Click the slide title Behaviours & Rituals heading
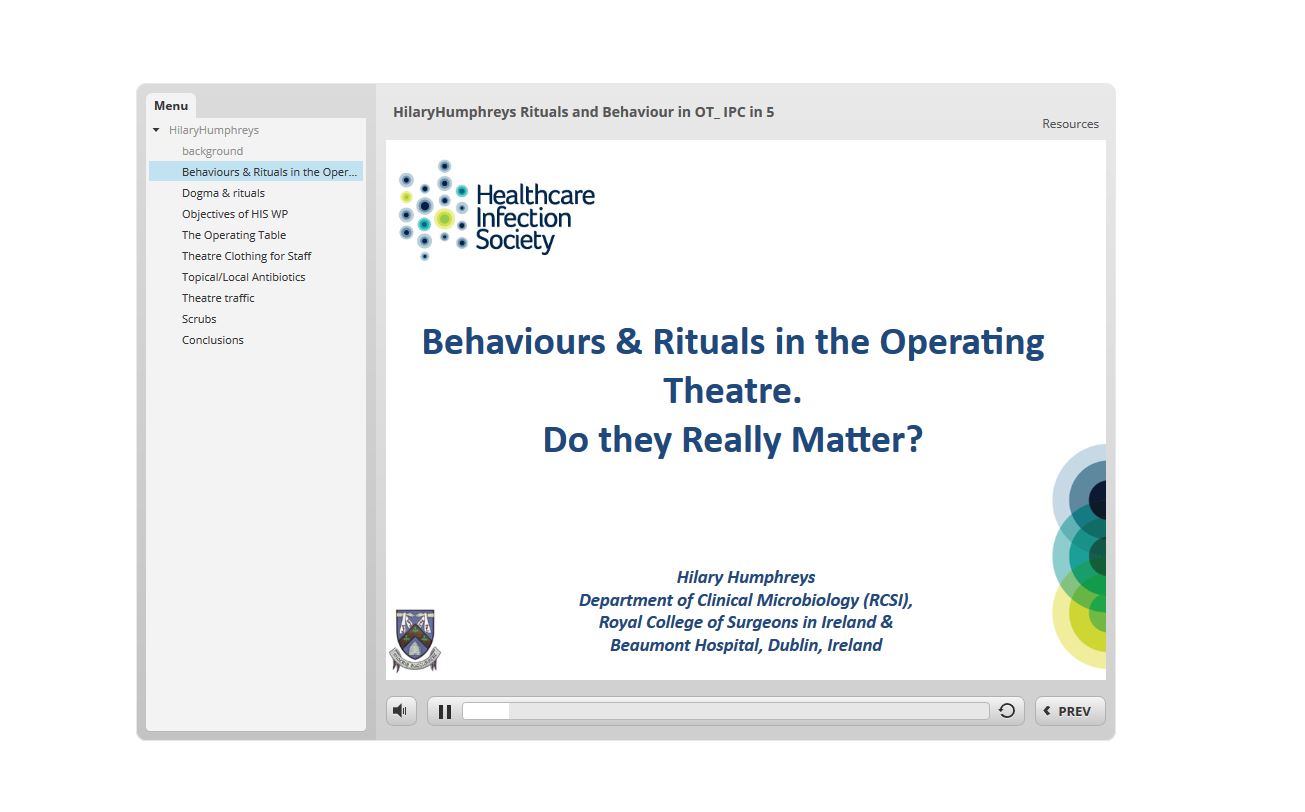The width and height of the screenshot is (1305, 812). pyautogui.click(x=733, y=390)
